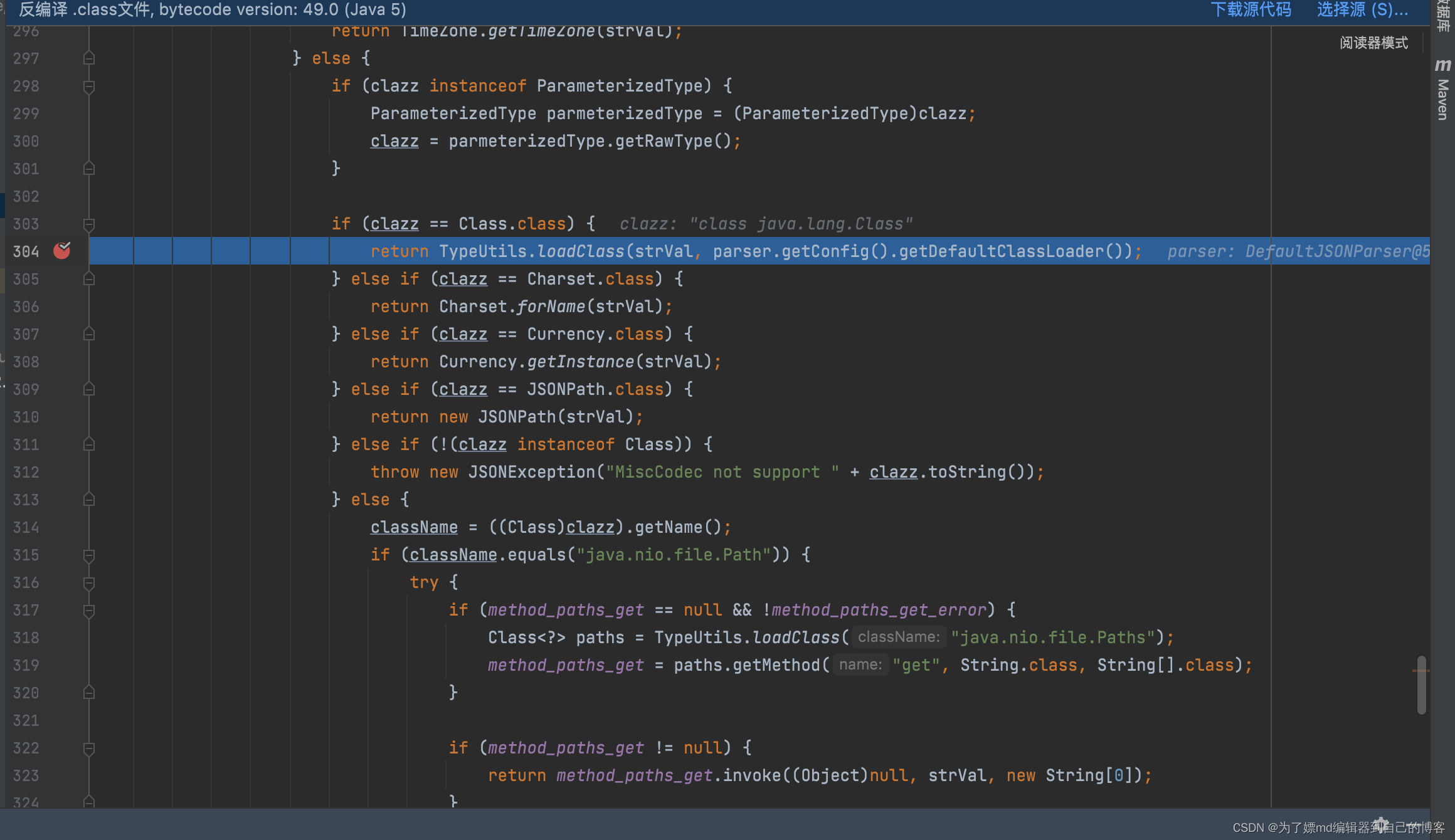Collapse fold marker at line 303

click(89, 224)
